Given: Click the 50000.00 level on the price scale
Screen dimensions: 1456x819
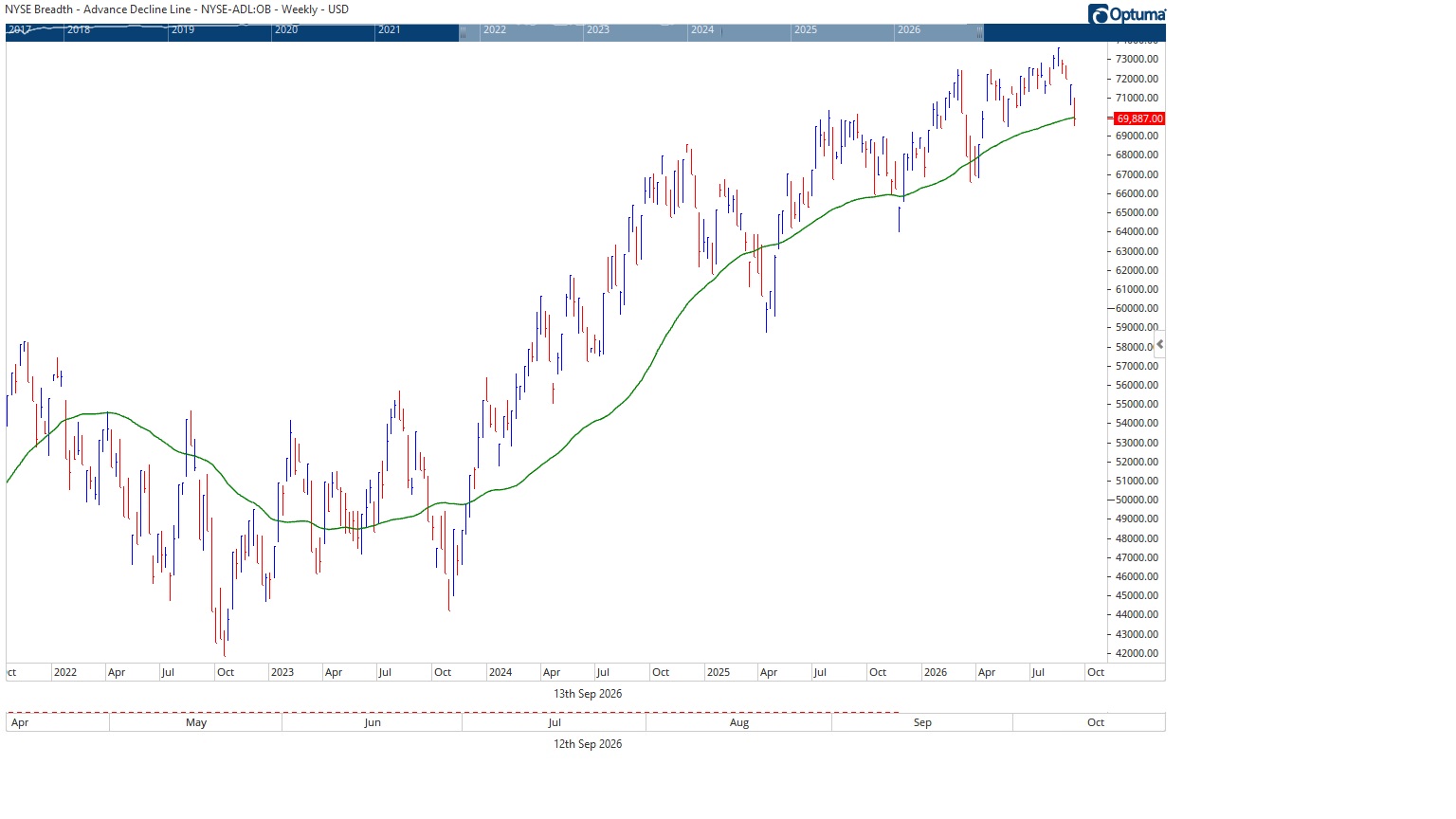Looking at the screenshot, I should pos(1137,500).
